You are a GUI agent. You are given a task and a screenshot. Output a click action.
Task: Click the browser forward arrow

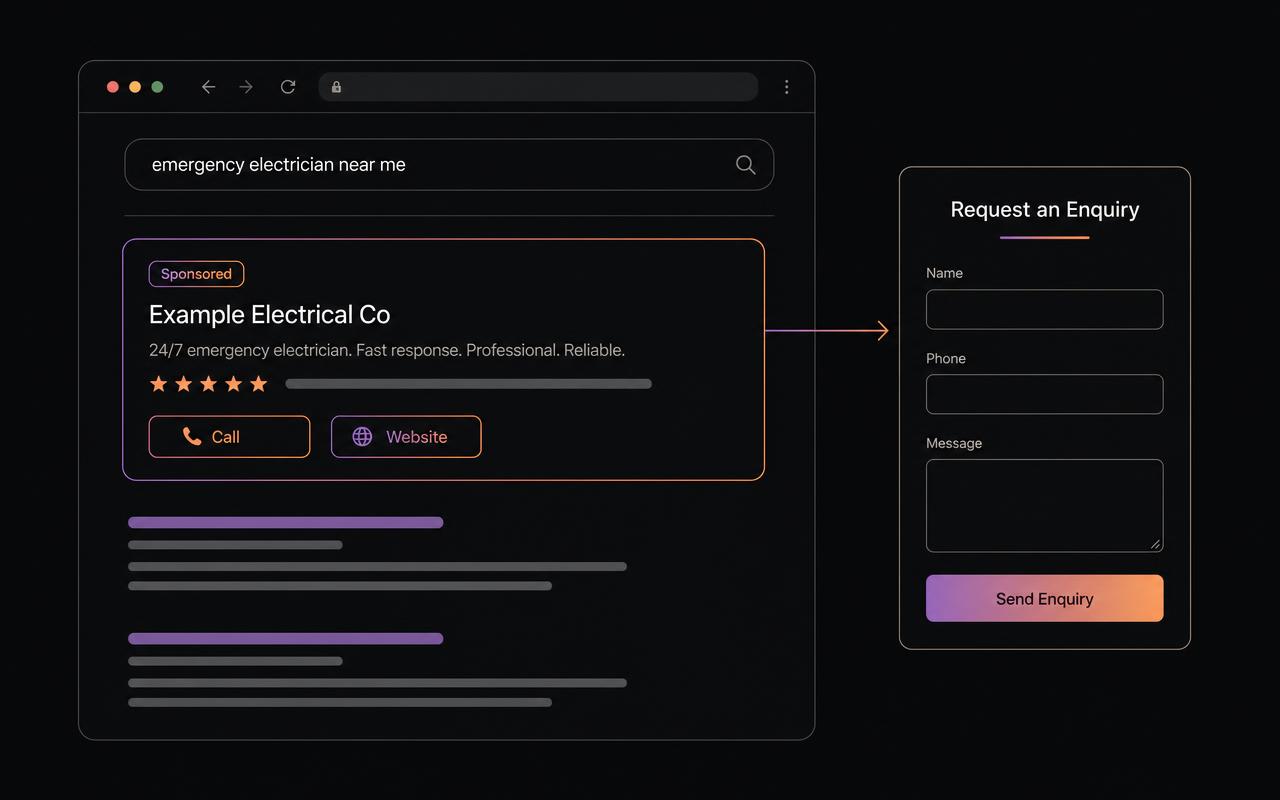(246, 87)
